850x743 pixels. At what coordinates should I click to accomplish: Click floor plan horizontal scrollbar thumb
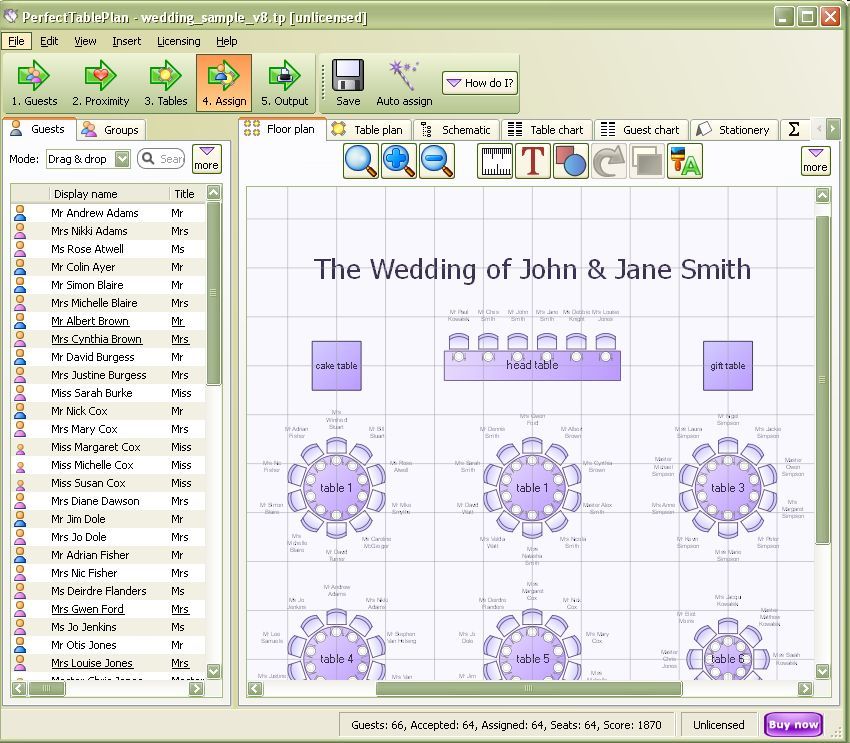tap(529, 688)
